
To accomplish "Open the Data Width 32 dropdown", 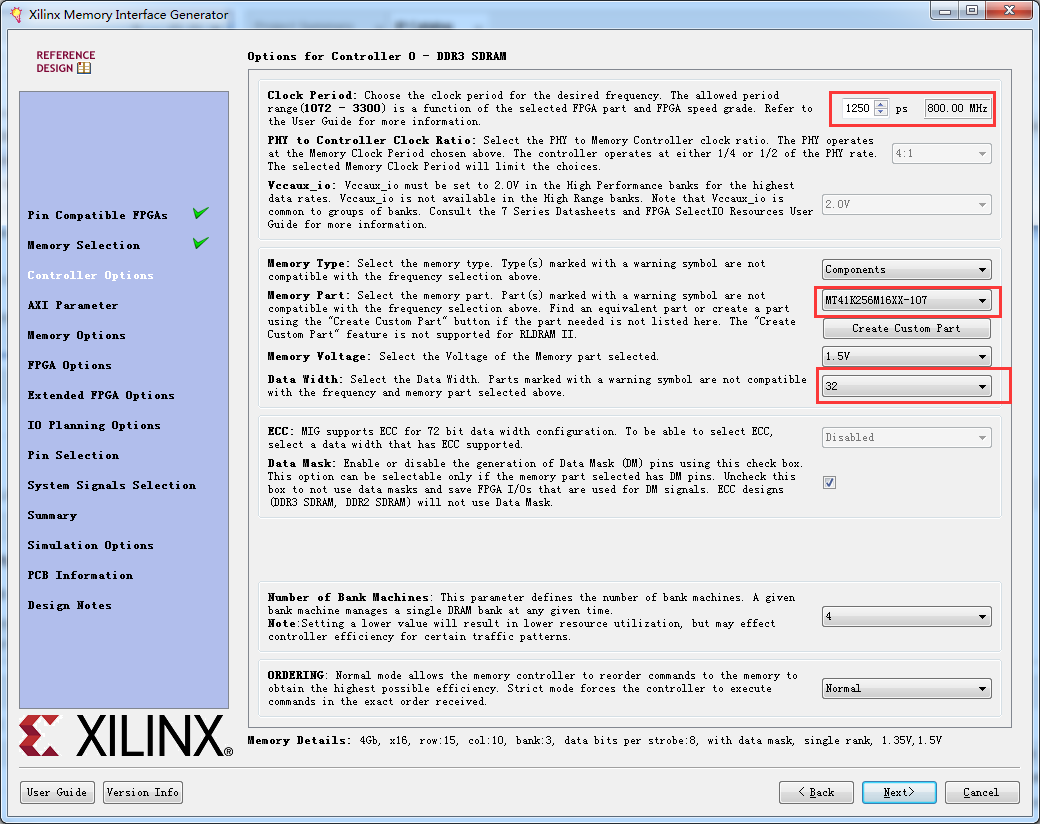I will [x=907, y=386].
